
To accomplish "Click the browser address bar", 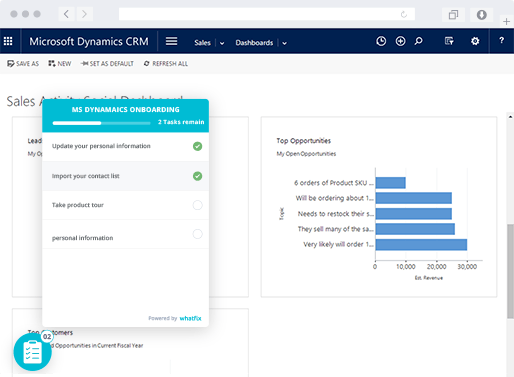I will 267,14.
